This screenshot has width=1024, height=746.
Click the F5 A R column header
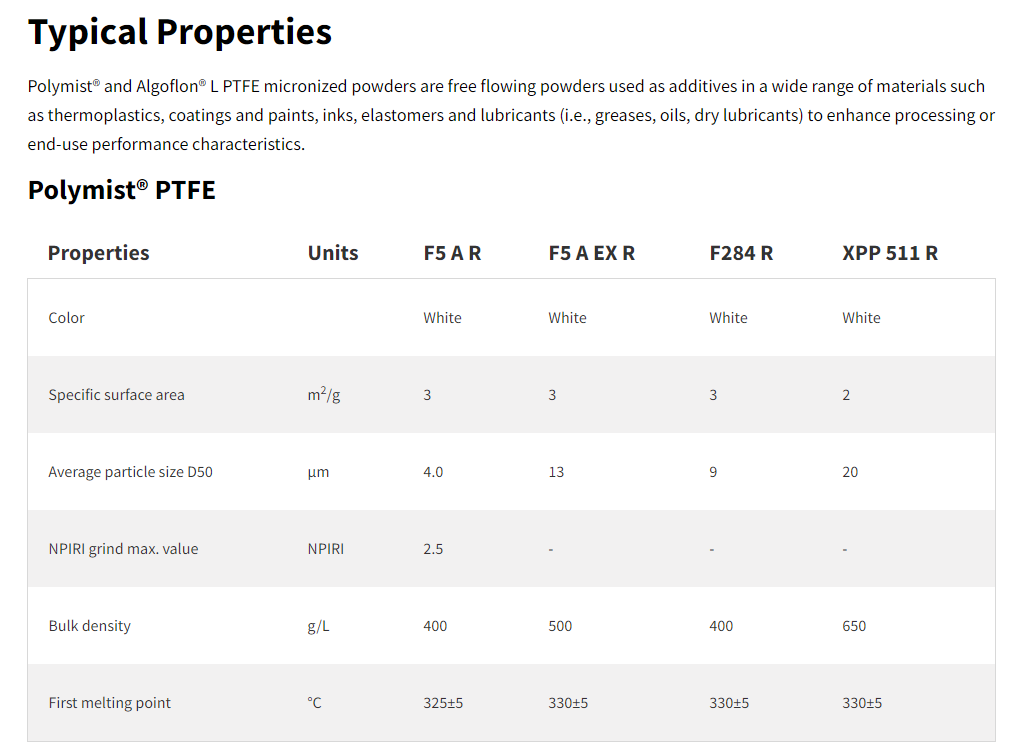[452, 253]
